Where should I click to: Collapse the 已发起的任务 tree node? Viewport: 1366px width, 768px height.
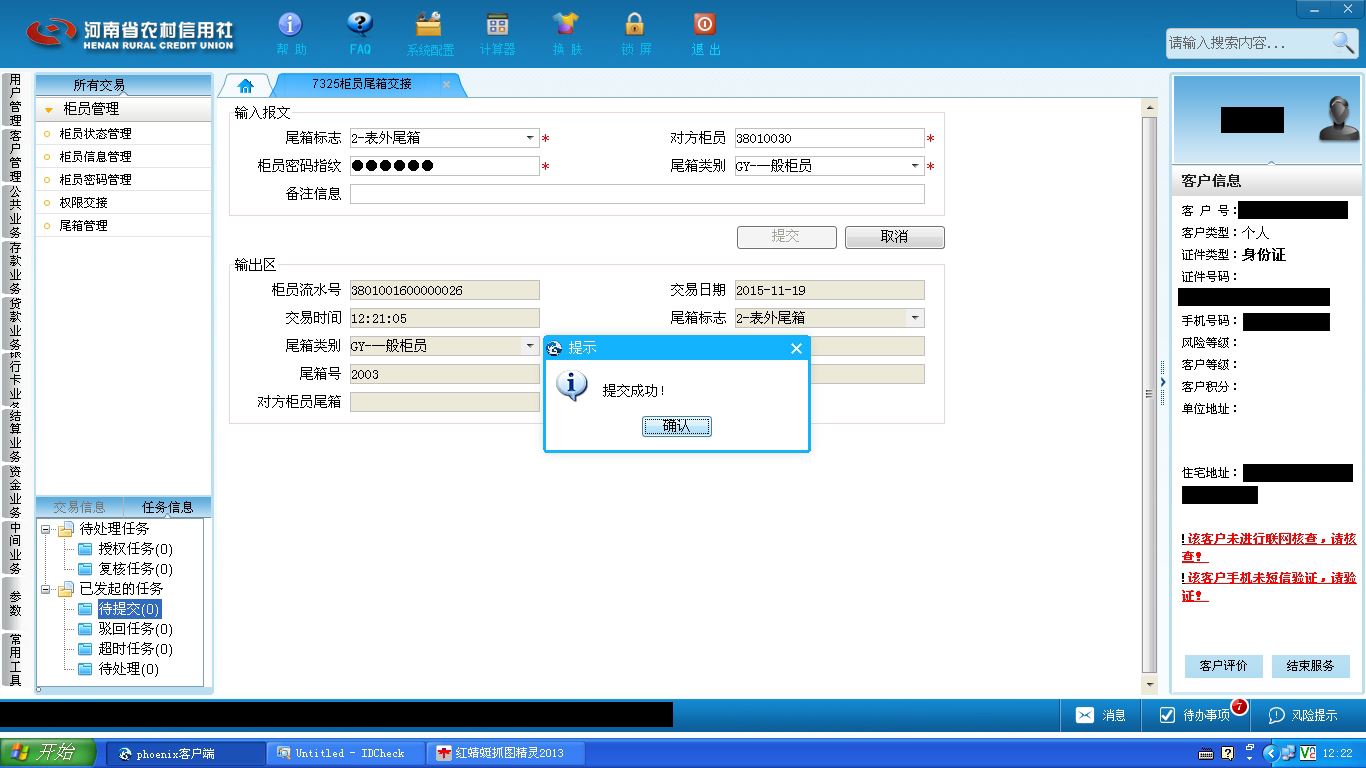[46, 589]
